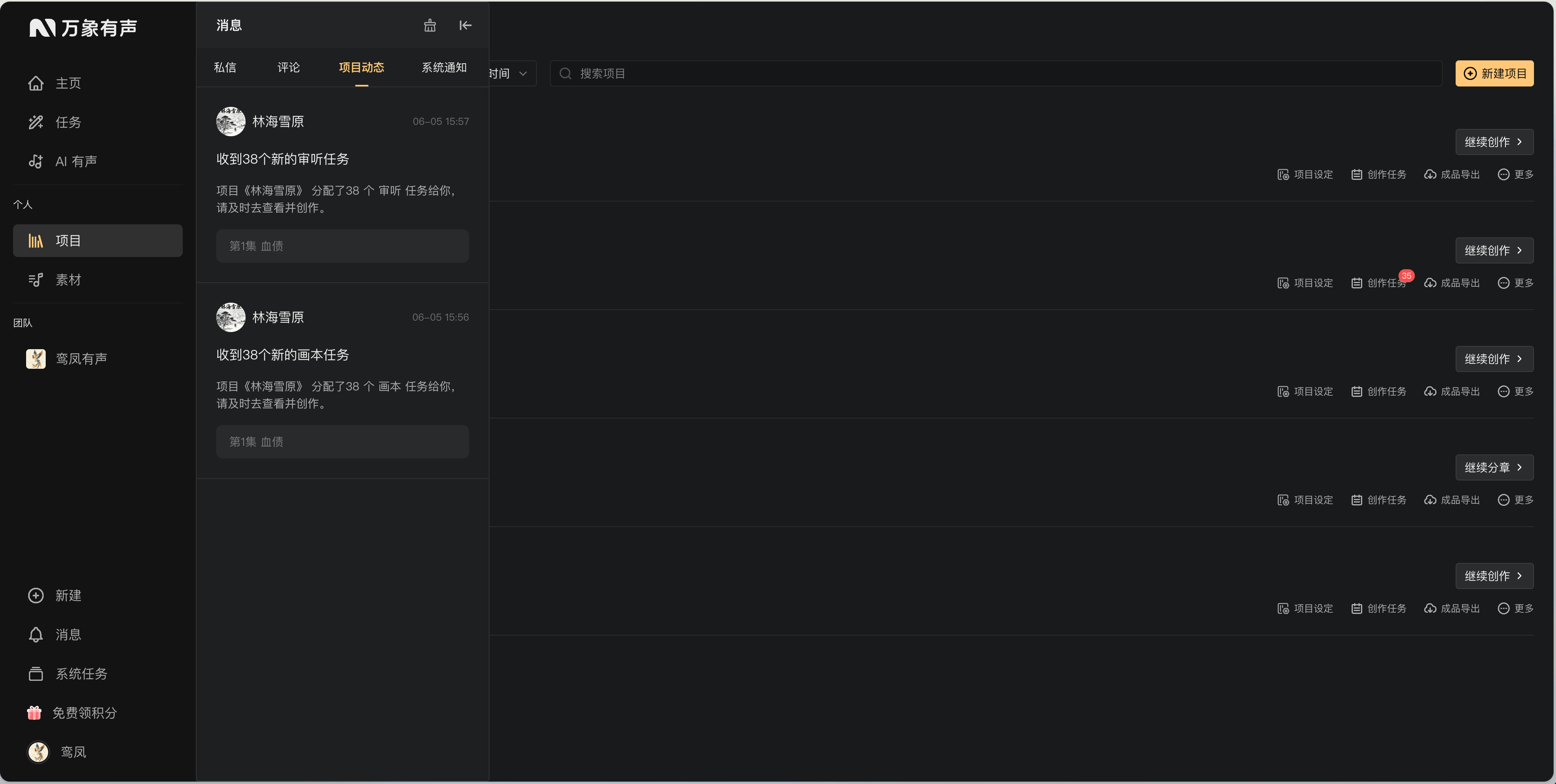Switch to the 评论 tab

[x=289, y=68]
